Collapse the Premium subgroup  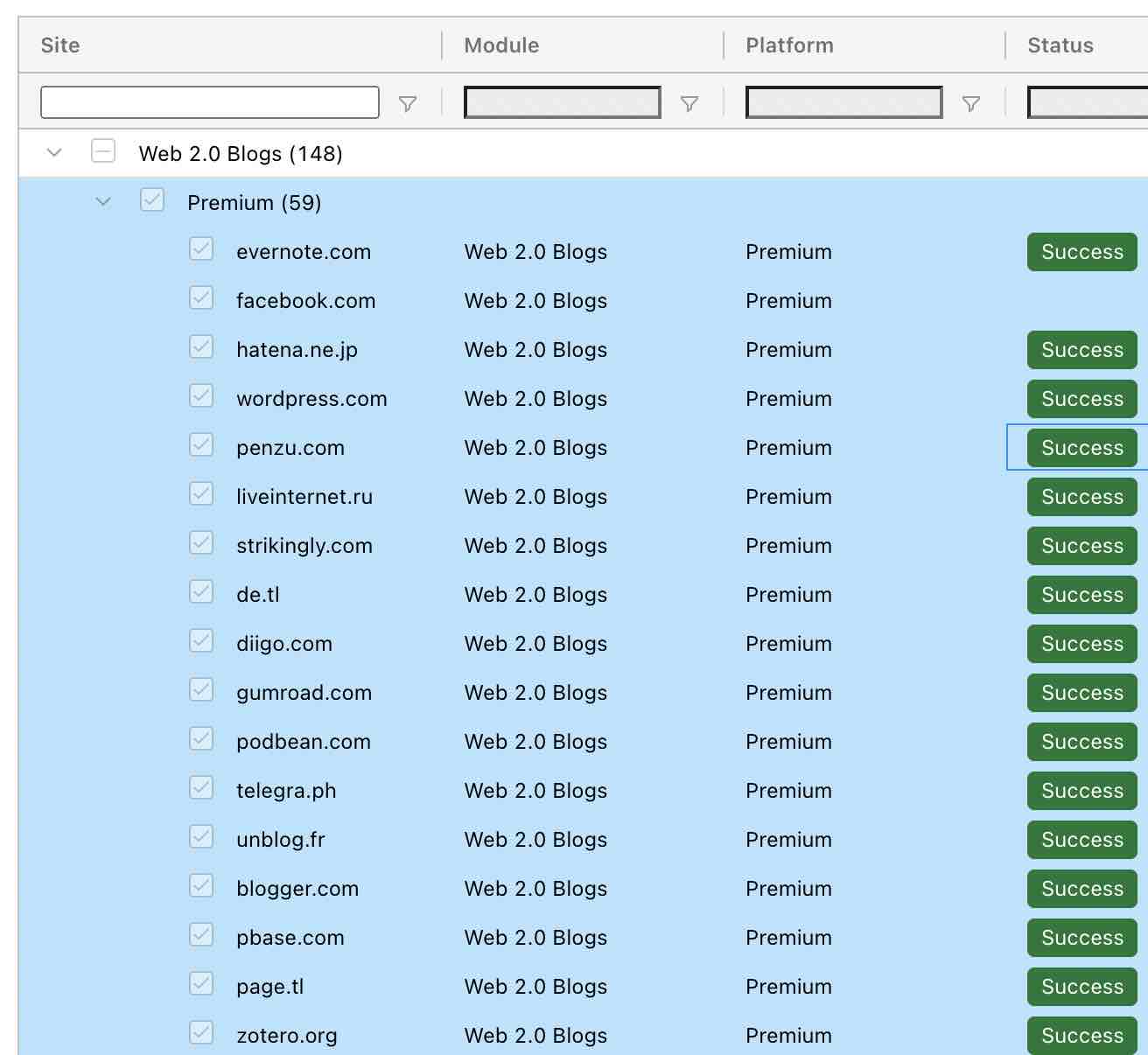103,200
